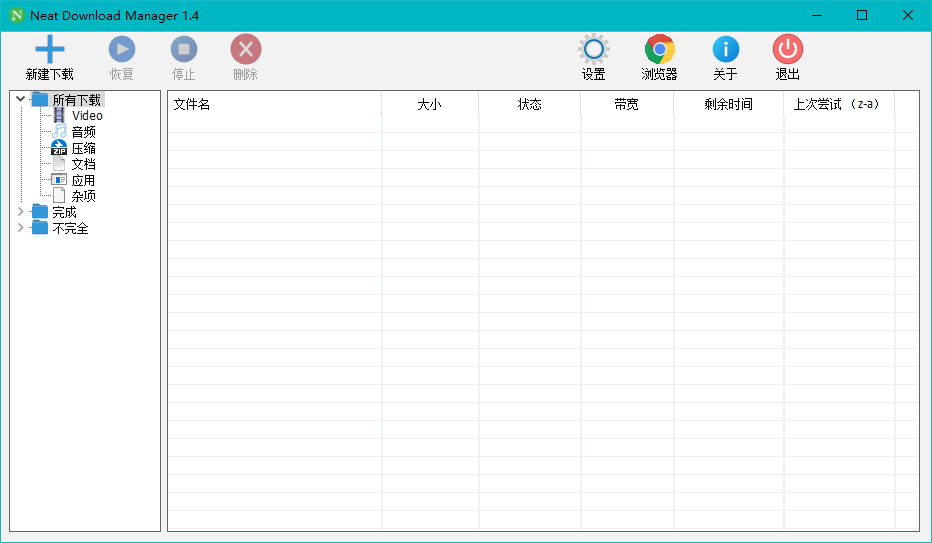Click the Misc (杂项) blank page icon
The width and height of the screenshot is (932, 543).
(59, 195)
